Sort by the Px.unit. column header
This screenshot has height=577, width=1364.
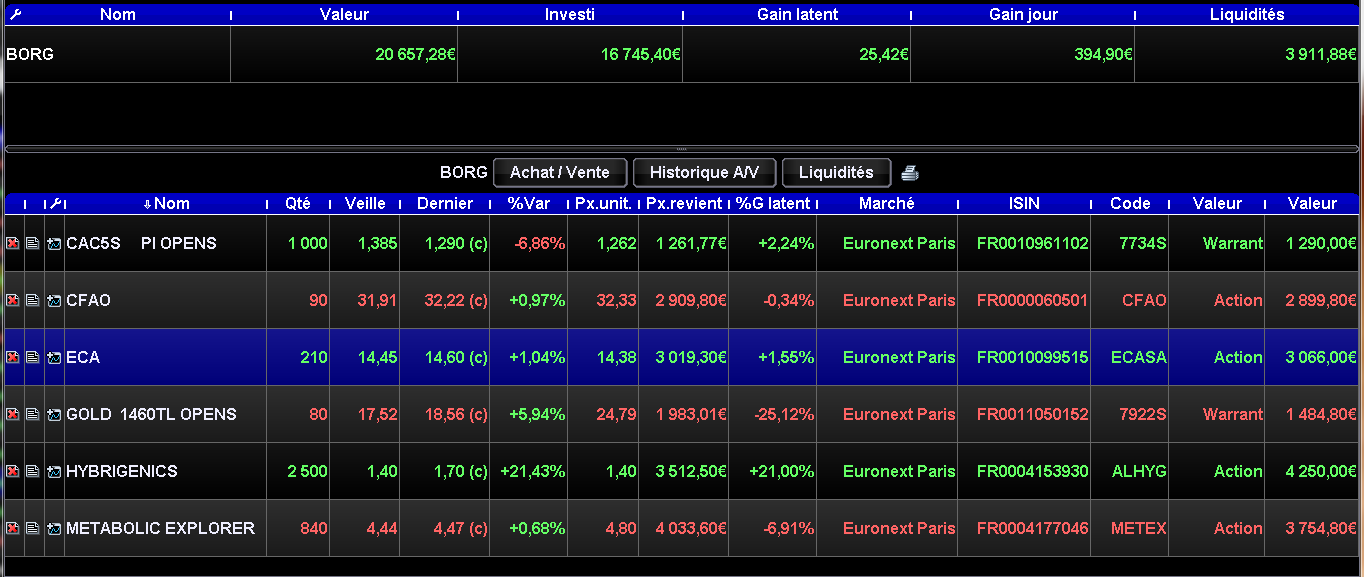(603, 203)
